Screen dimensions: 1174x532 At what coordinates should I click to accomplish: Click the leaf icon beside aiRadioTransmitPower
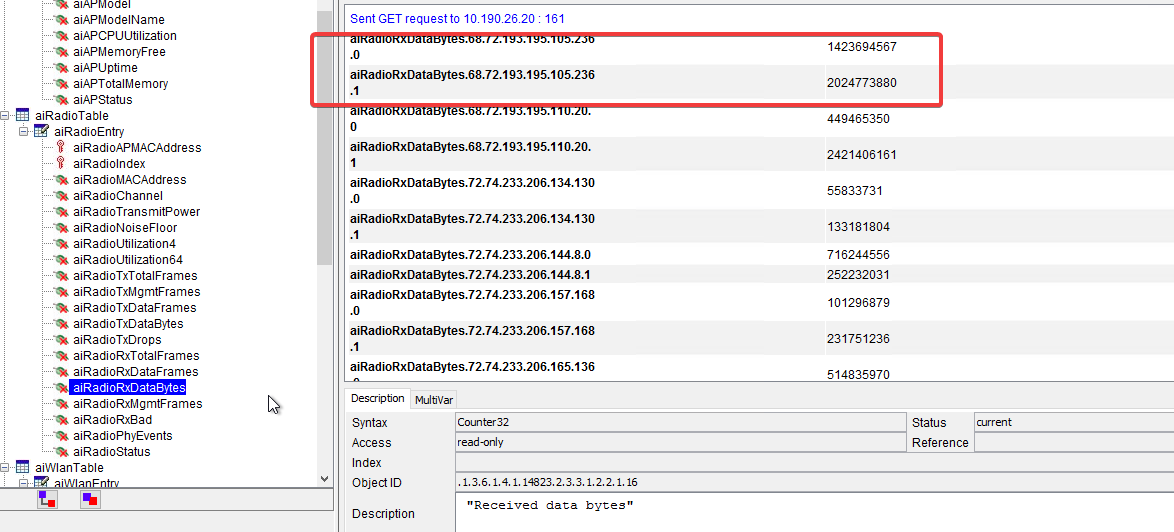[63, 212]
